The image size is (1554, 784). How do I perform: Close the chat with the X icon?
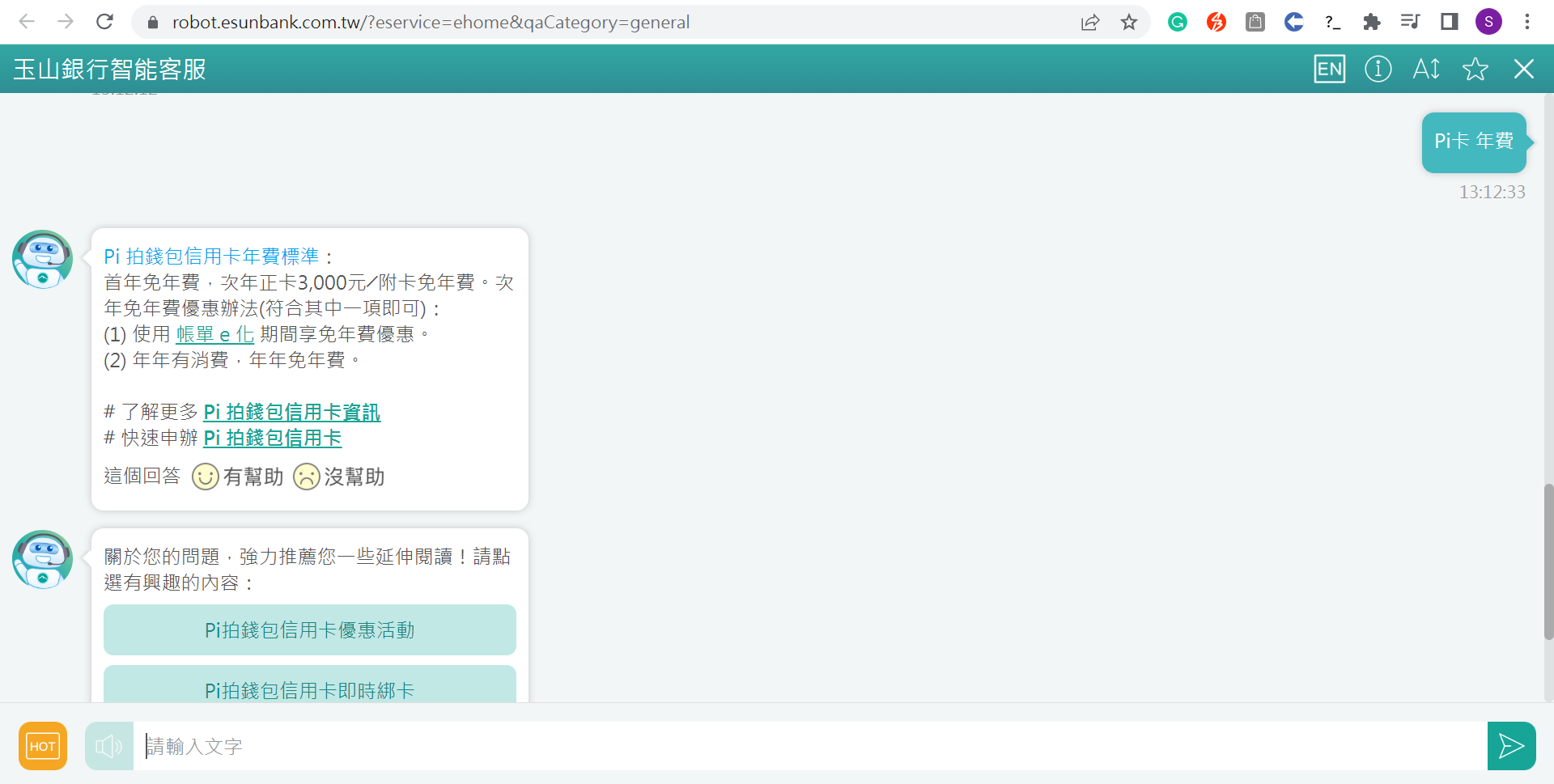1523,69
